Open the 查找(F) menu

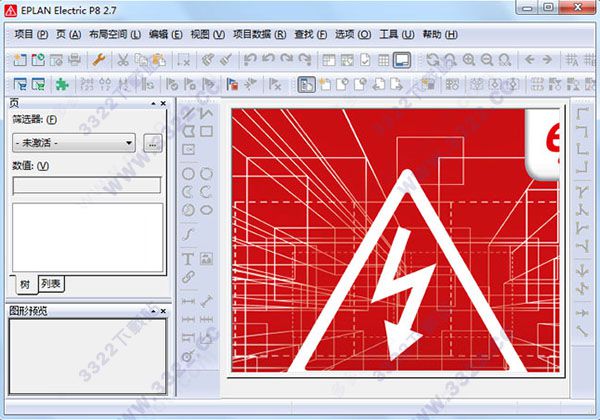pos(310,34)
